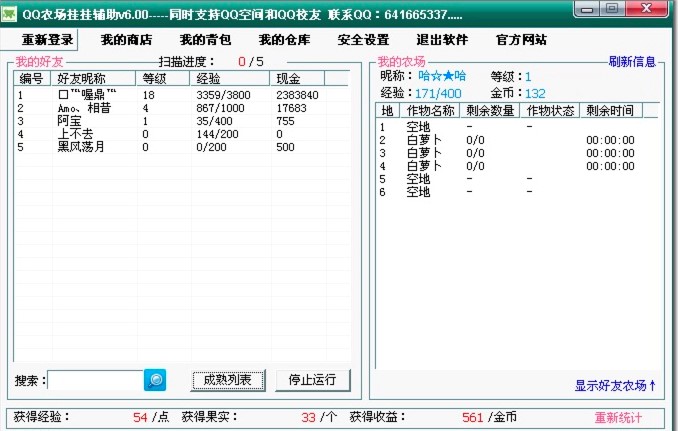Click the 成熟列表 button
678x431 pixels.
point(228,380)
